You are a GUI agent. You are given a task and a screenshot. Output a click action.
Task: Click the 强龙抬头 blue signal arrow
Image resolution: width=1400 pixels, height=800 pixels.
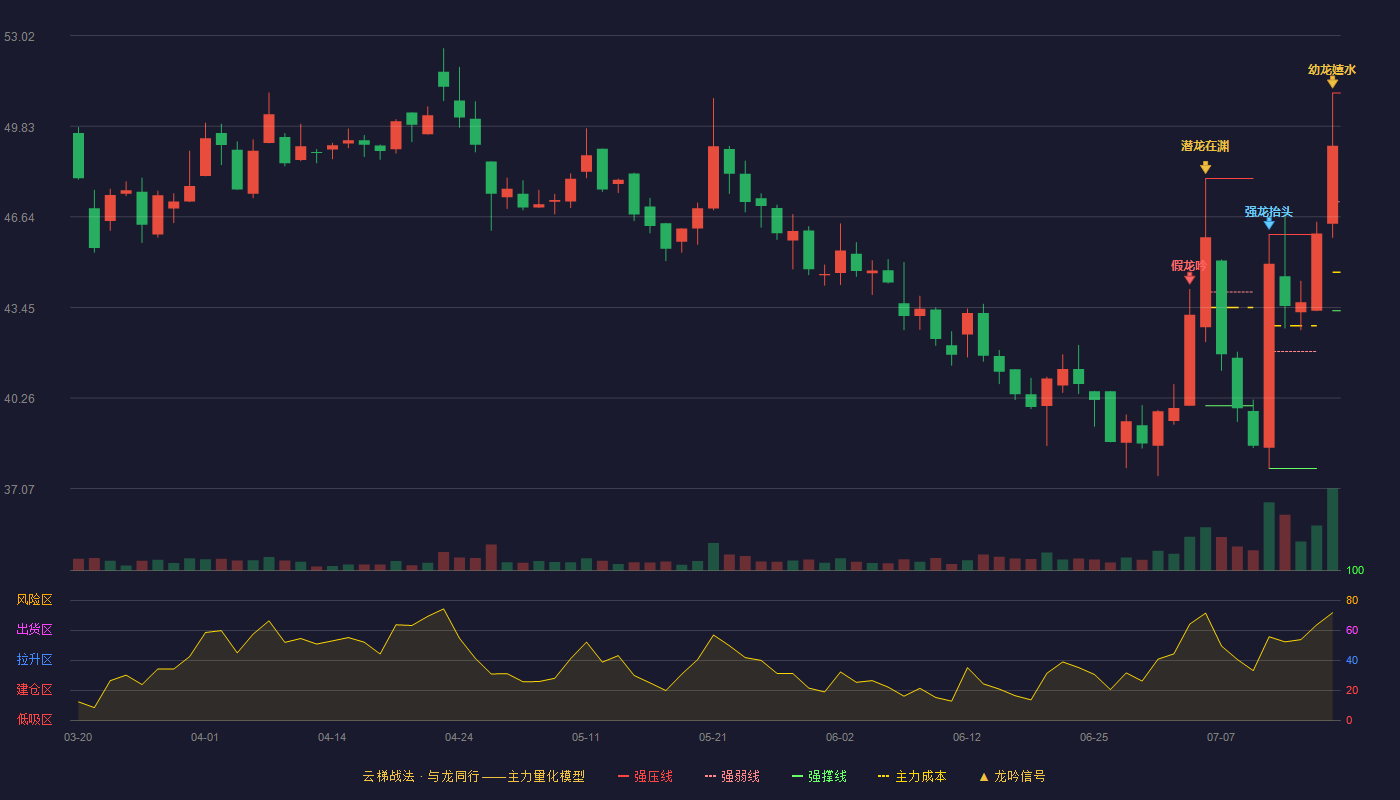1269,224
